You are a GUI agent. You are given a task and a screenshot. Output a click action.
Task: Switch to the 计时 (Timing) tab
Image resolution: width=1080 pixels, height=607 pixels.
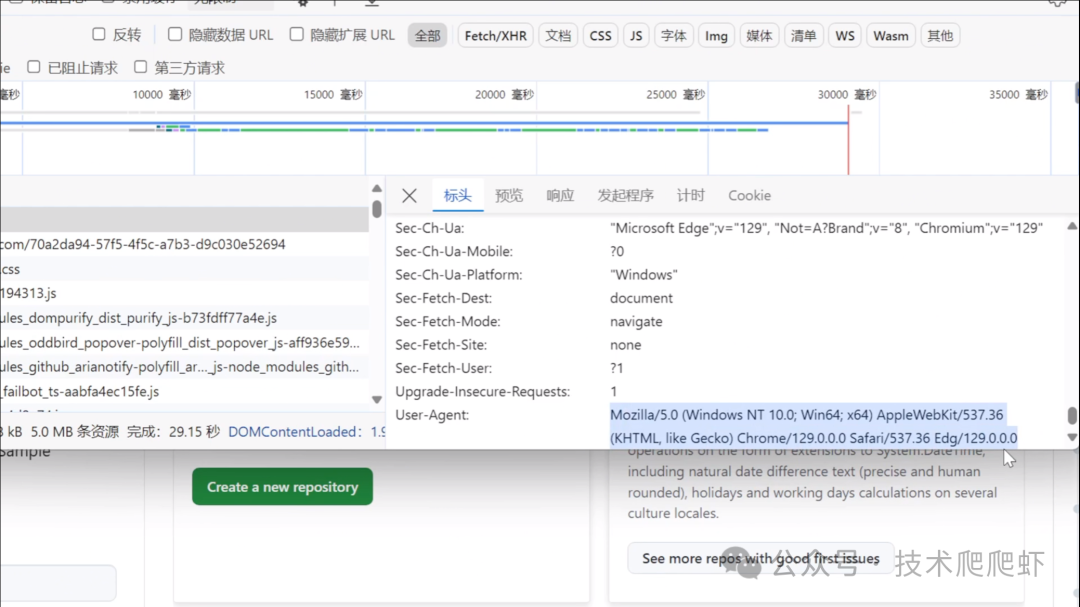tap(690, 196)
